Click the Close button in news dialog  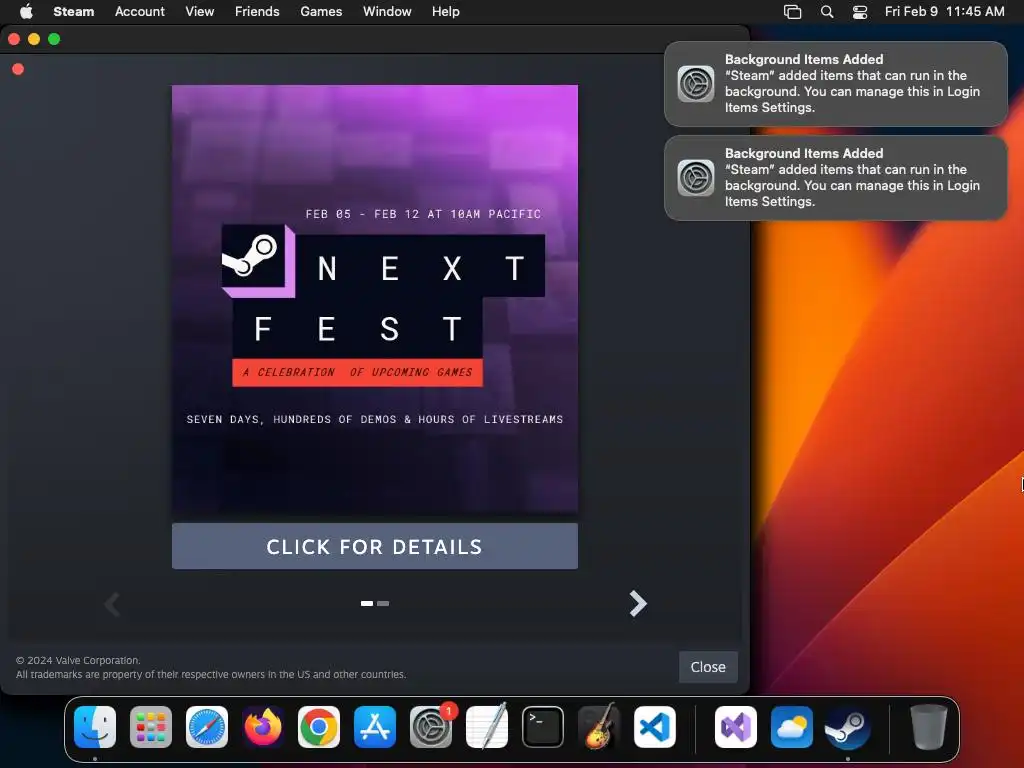[x=708, y=667]
